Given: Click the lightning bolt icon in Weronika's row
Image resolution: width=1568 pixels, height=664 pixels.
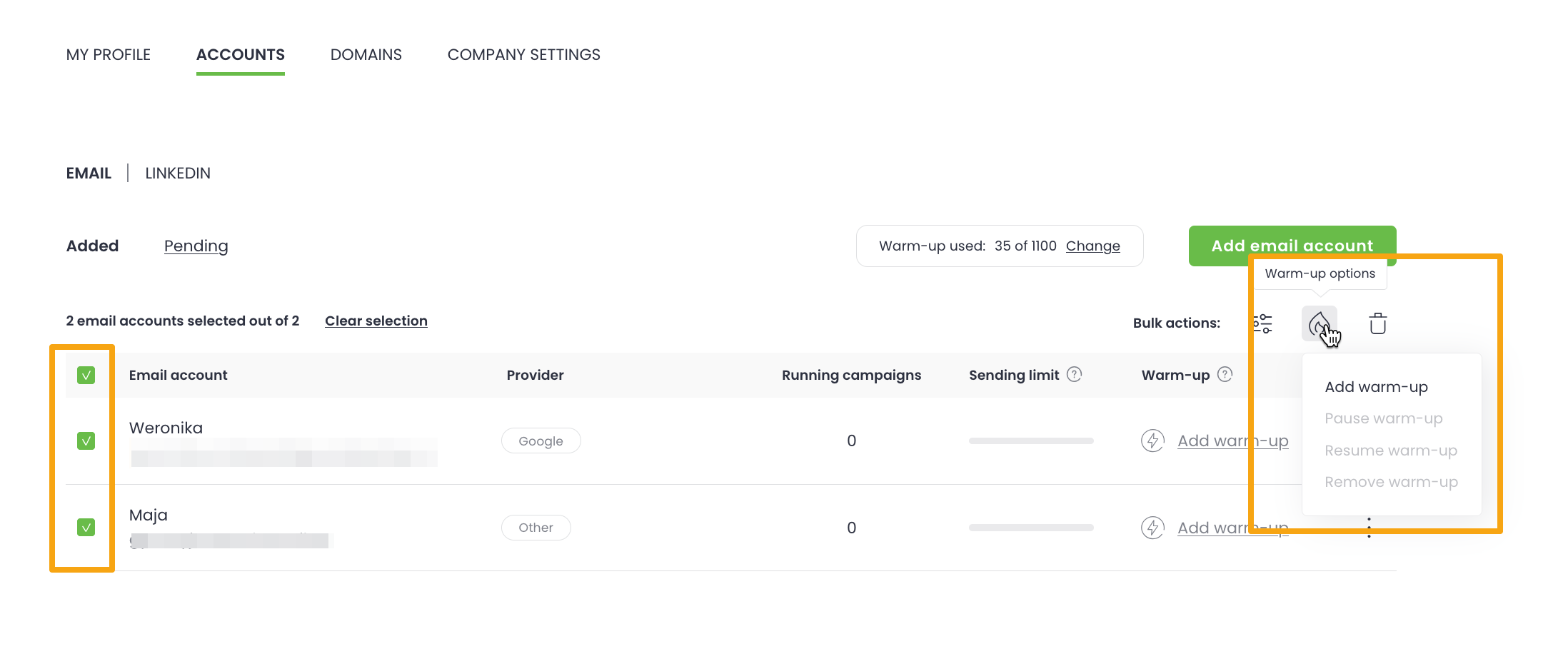Looking at the screenshot, I should (x=1152, y=441).
